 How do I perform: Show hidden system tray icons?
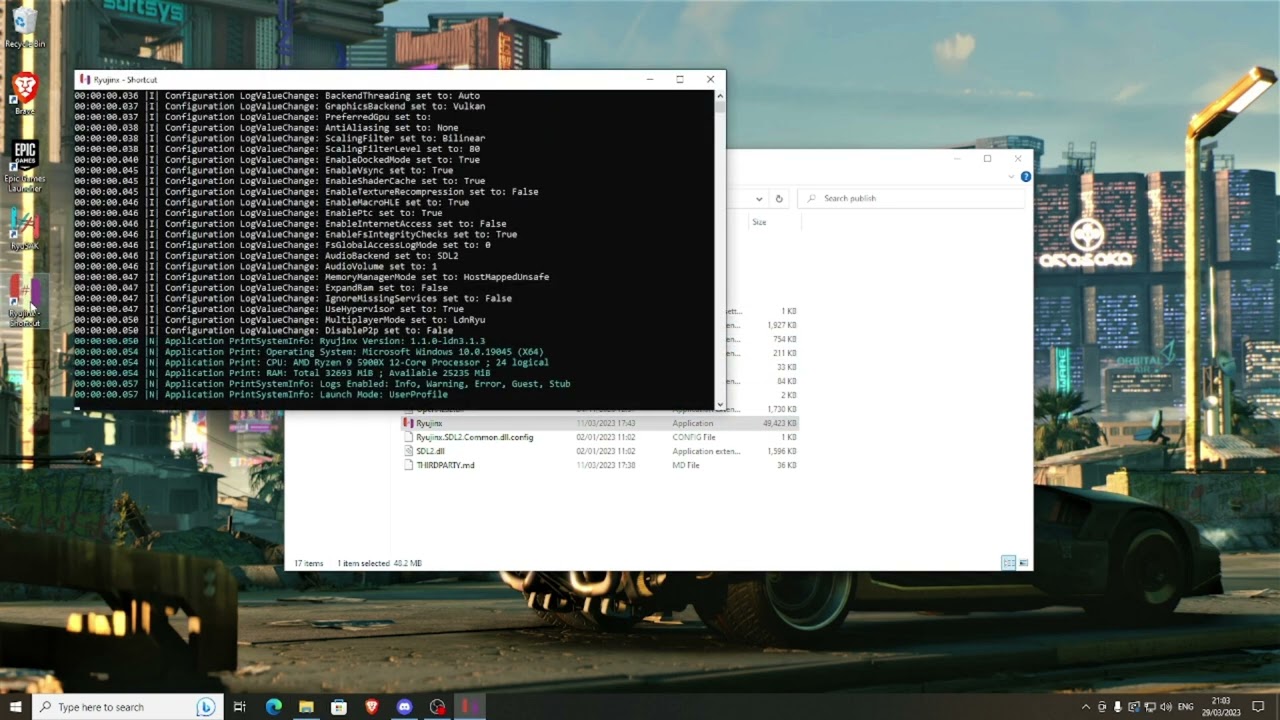click(1086, 707)
